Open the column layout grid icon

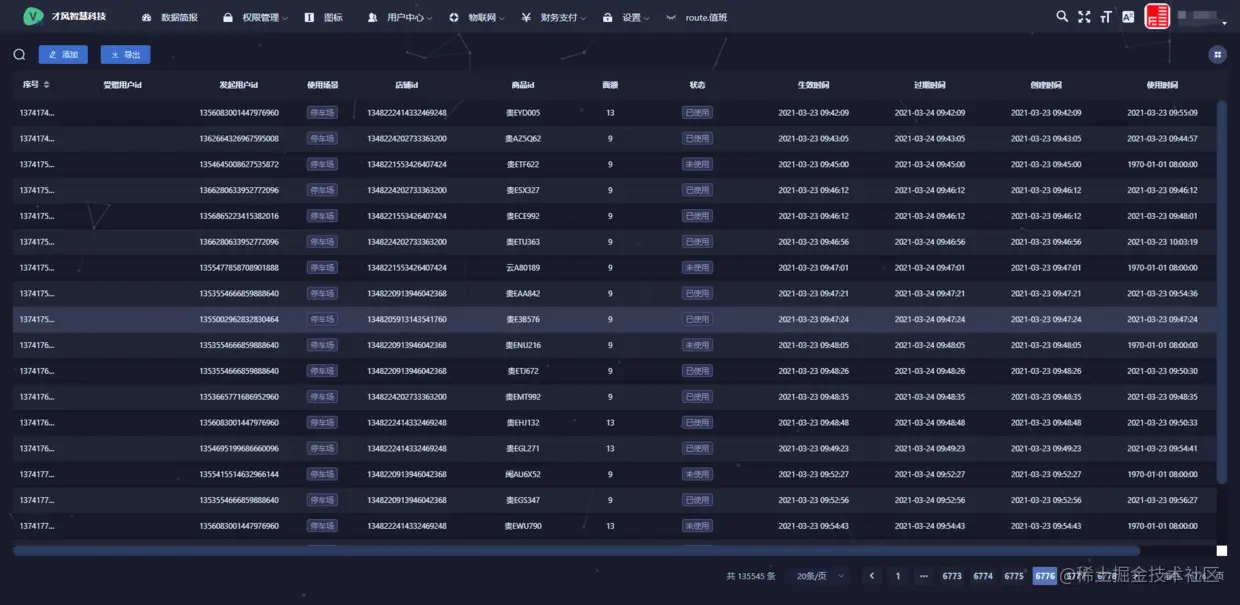point(1217,55)
